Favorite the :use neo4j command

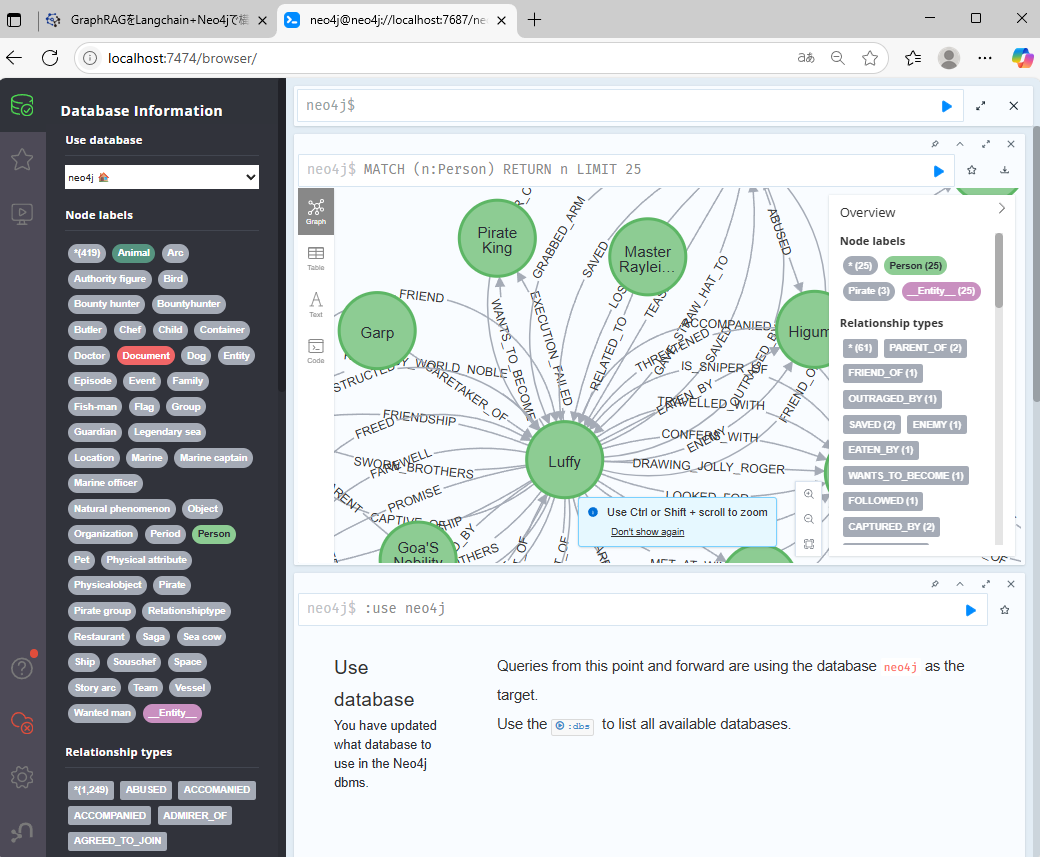1005,610
